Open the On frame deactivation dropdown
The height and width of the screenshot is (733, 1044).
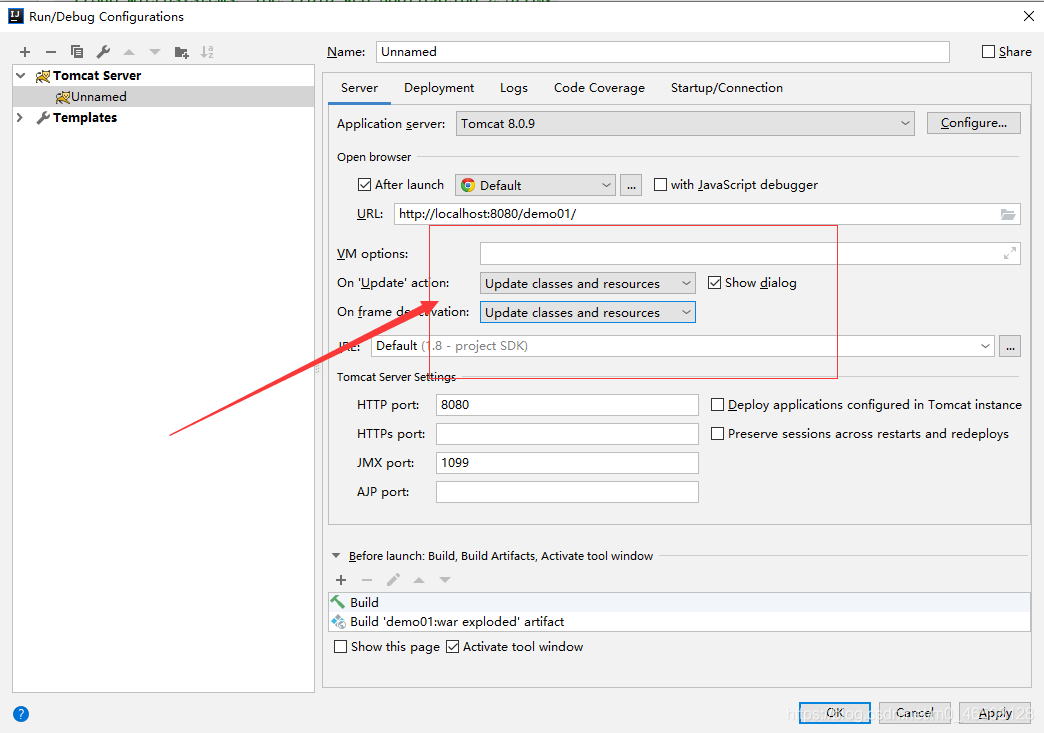point(587,313)
